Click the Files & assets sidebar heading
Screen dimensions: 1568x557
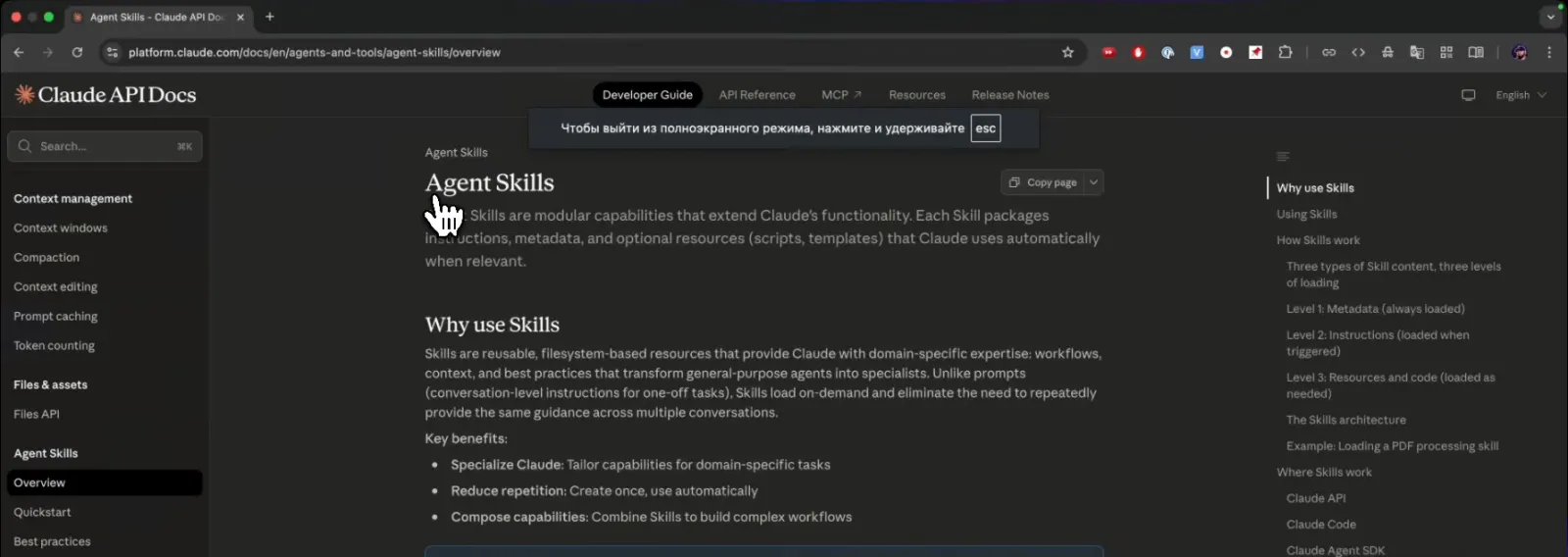(50, 384)
